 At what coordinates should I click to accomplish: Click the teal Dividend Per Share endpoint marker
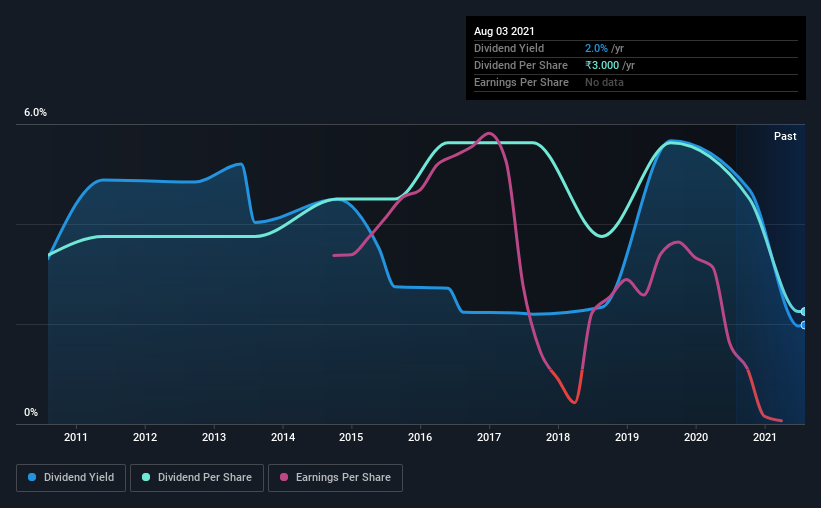click(x=802, y=312)
